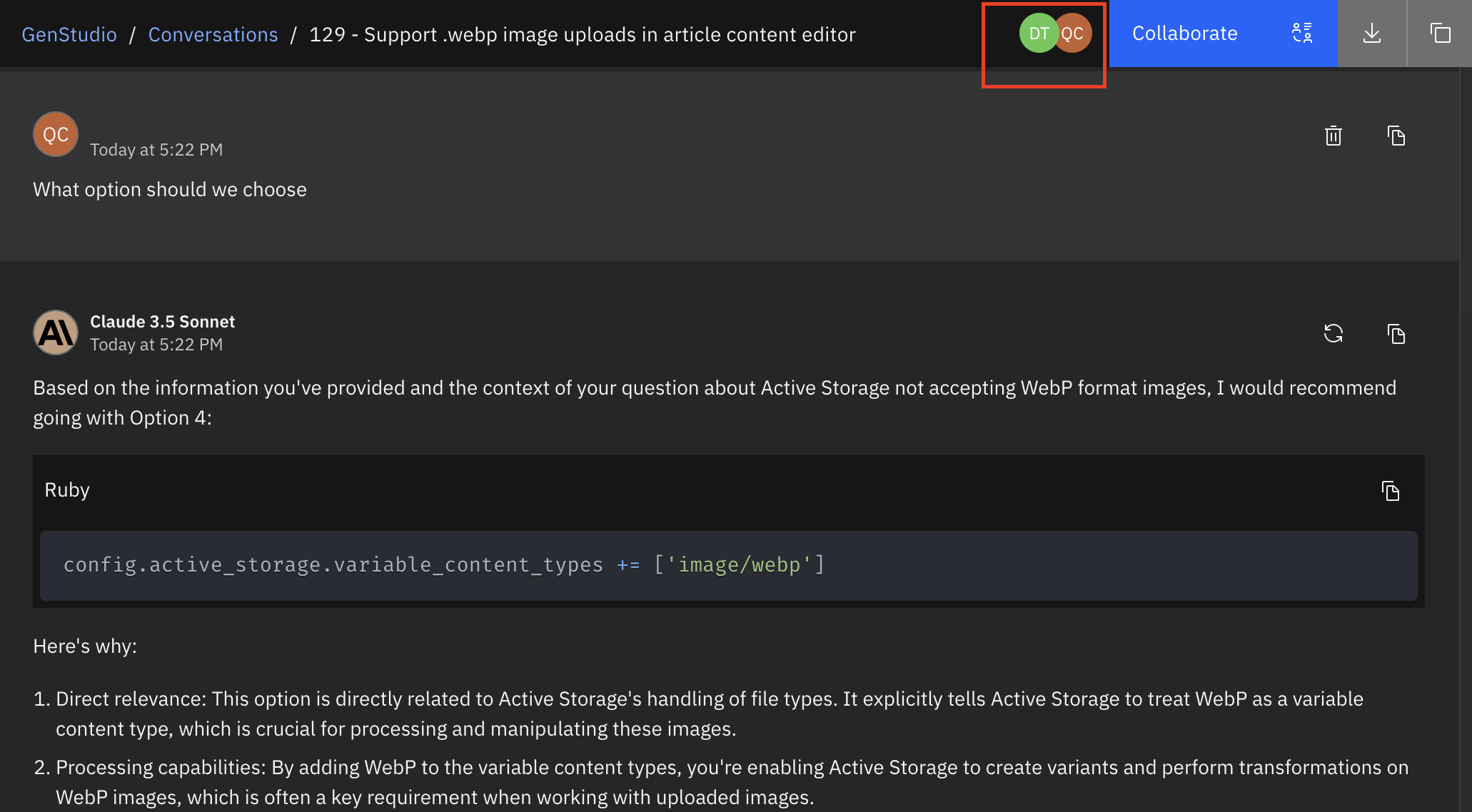Click the vertical scrollbar on right edge
1472x812 pixels.
pyautogui.click(x=1465, y=428)
